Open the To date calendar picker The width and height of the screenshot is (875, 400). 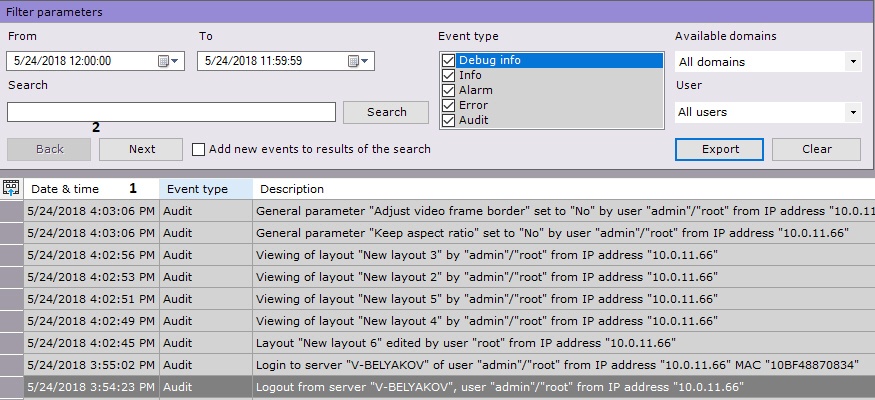click(x=359, y=61)
